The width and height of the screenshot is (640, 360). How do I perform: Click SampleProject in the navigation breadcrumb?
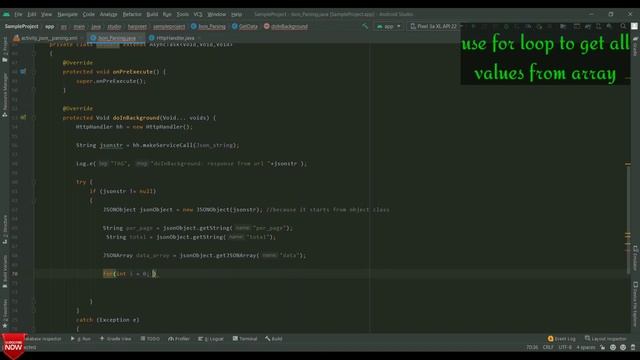22,27
